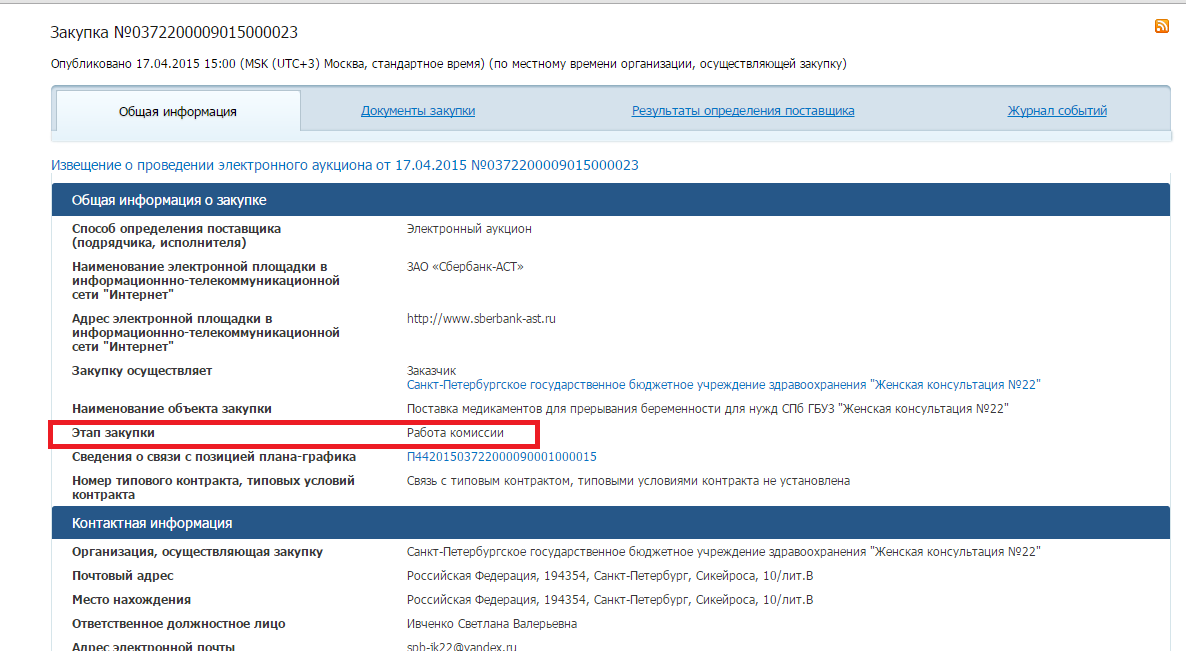Click the purchase number heading Закупка №0372200009015000023
Screen dimensions: 1186x651
click(x=174, y=33)
